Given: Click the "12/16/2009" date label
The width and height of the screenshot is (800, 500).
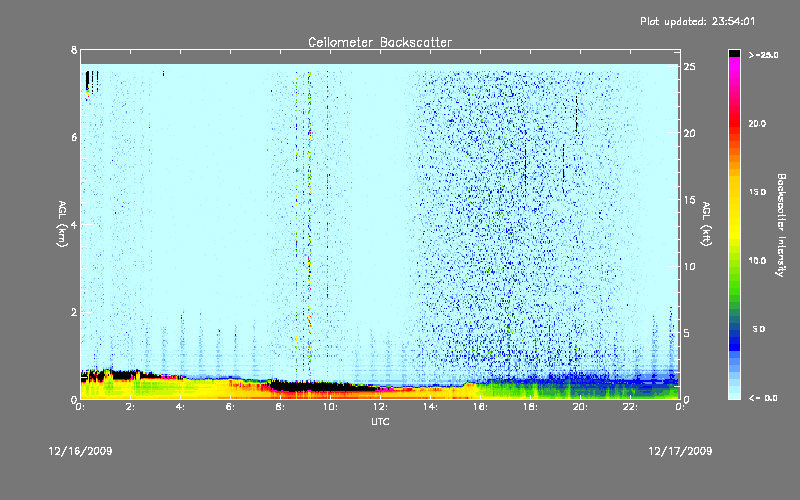Looking at the screenshot, I should (x=80, y=451).
